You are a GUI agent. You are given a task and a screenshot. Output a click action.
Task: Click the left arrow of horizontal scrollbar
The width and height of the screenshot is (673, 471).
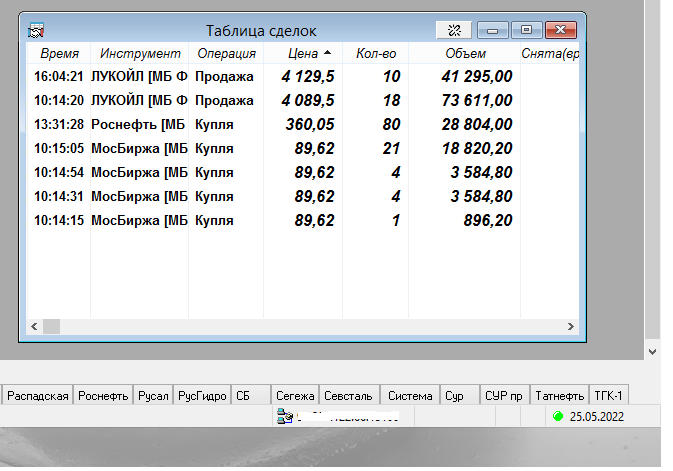34,327
